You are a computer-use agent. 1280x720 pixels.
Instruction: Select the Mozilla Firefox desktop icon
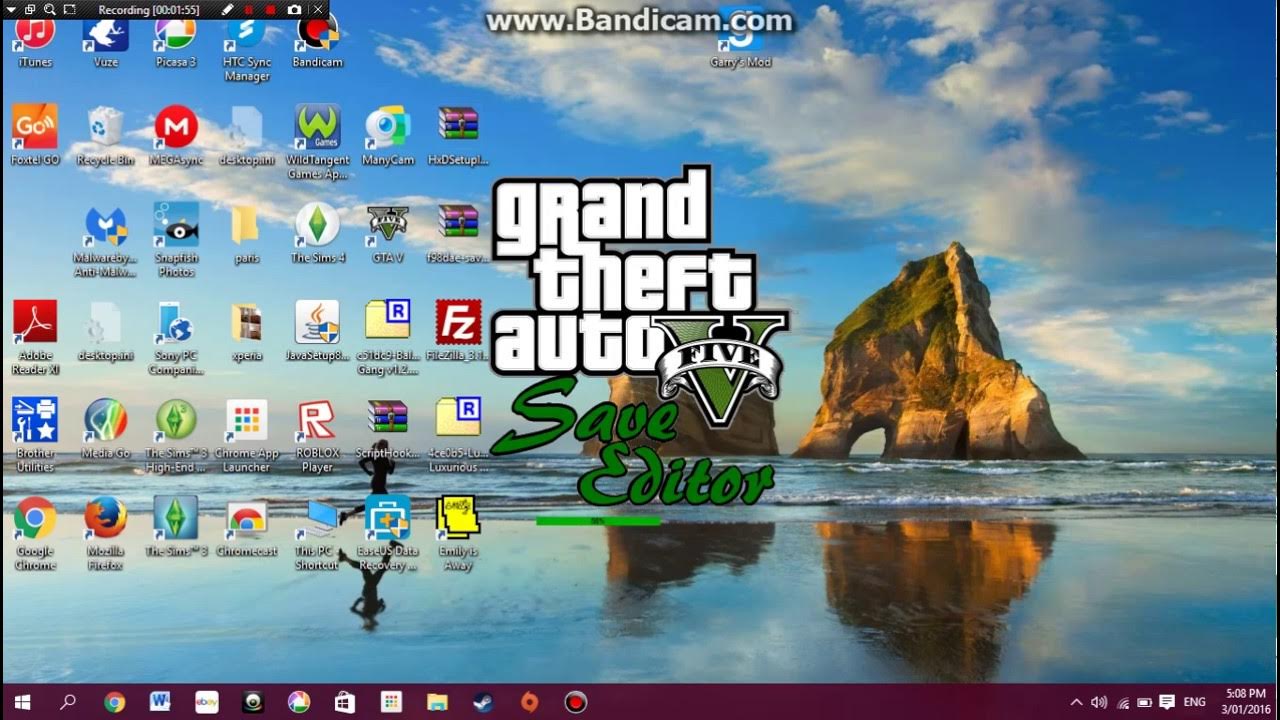[105, 534]
